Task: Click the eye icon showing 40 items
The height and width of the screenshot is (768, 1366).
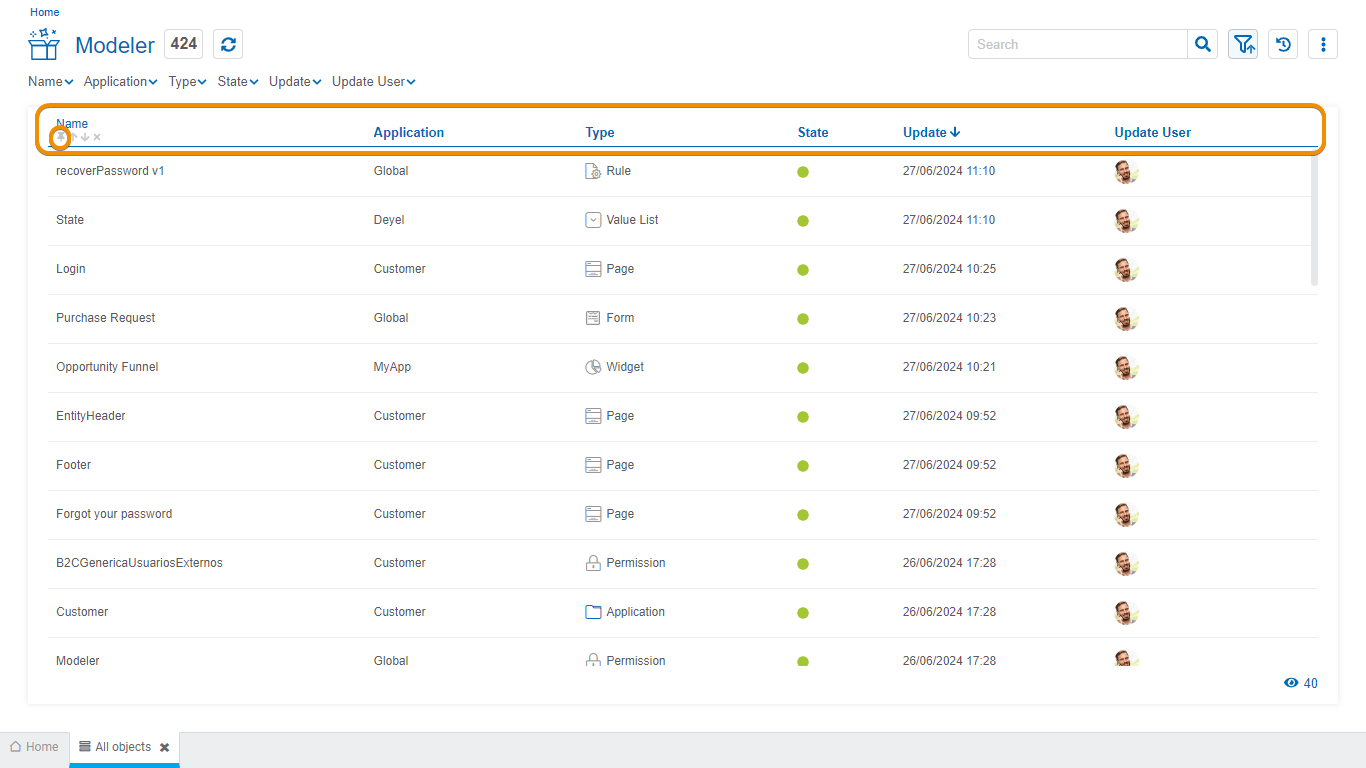Action: pyautogui.click(x=1291, y=683)
